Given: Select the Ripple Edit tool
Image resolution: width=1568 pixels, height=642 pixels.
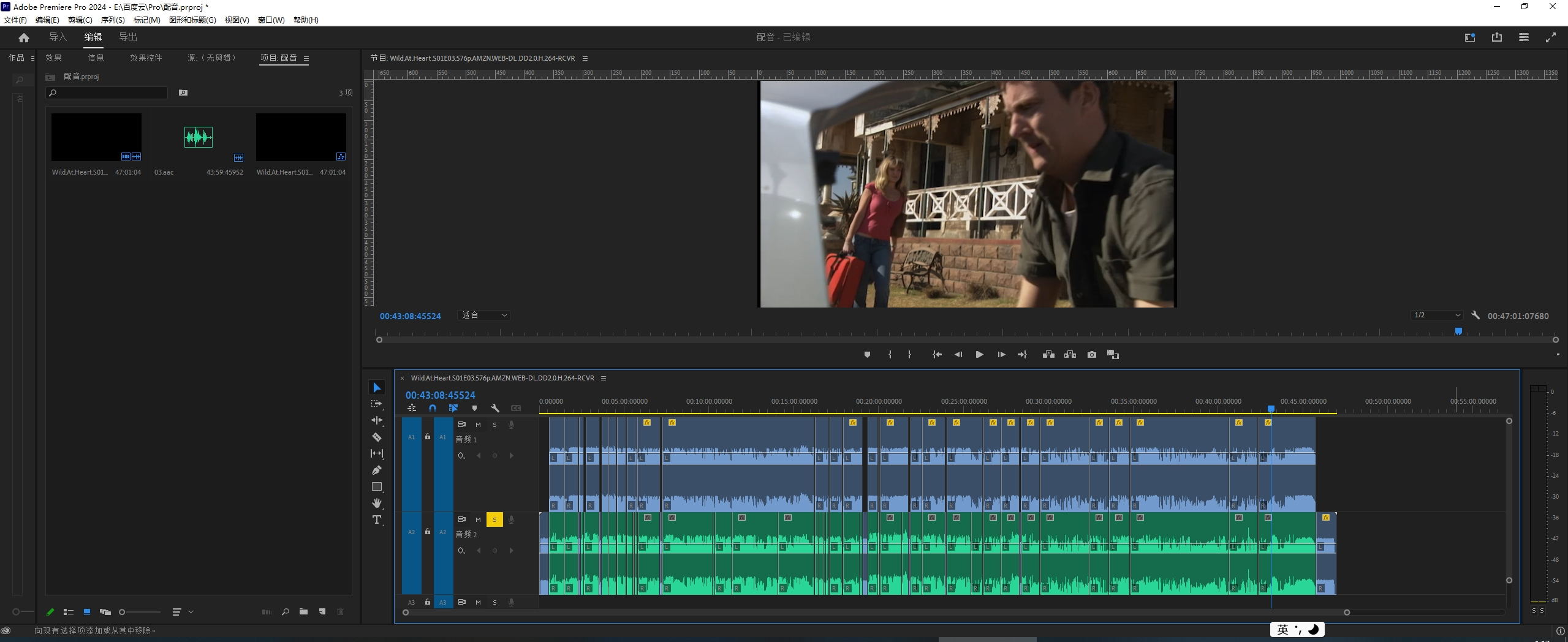Looking at the screenshot, I should point(377,421).
